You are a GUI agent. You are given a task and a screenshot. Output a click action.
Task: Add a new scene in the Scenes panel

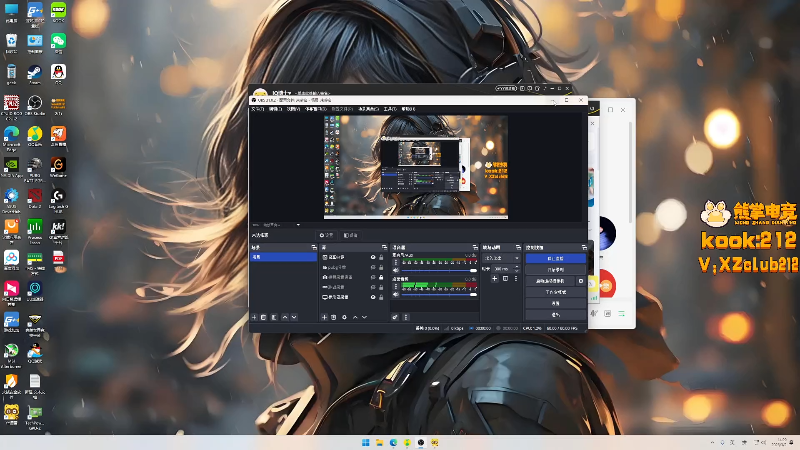click(x=254, y=317)
